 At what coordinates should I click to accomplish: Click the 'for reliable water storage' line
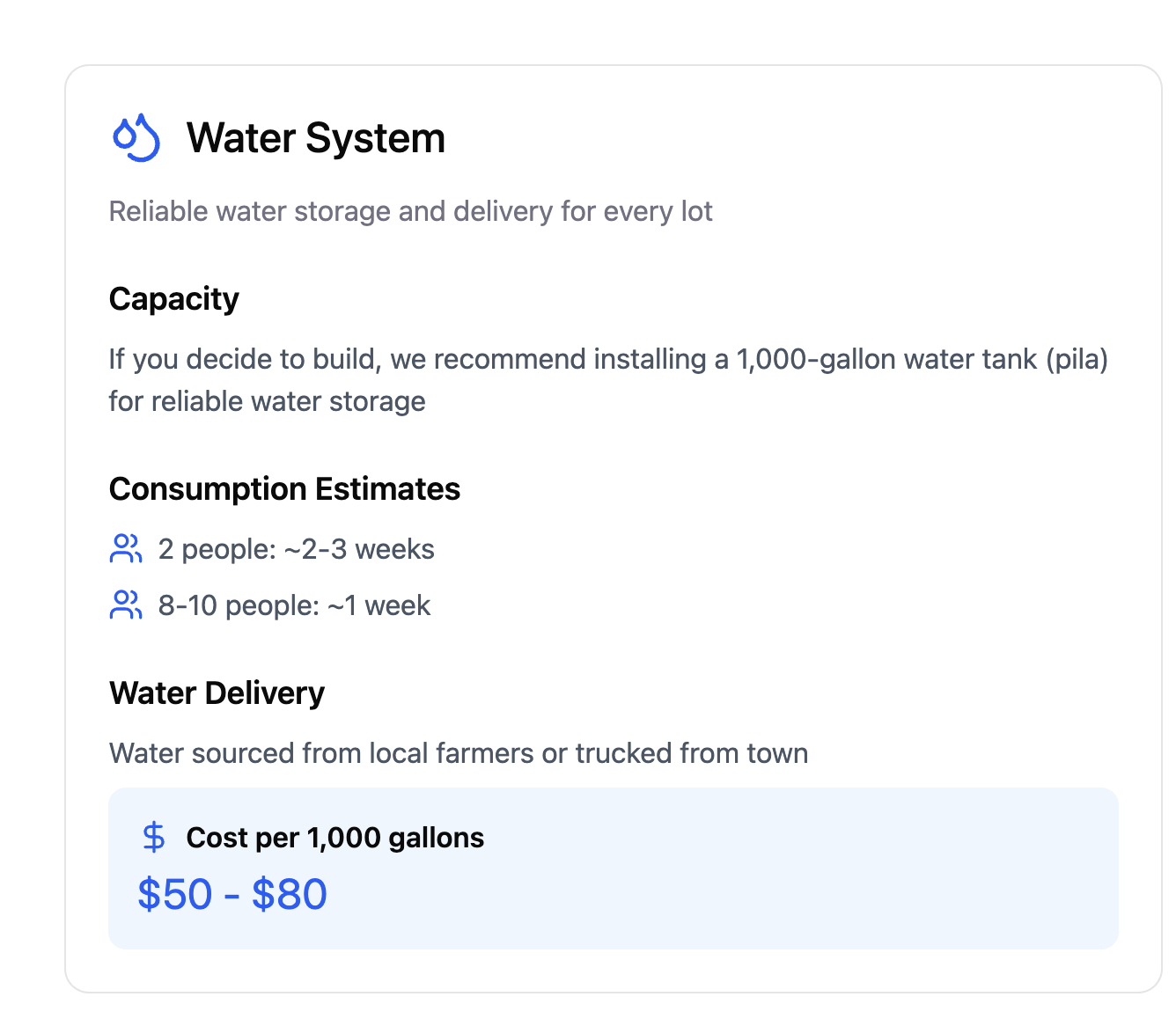pos(267,402)
